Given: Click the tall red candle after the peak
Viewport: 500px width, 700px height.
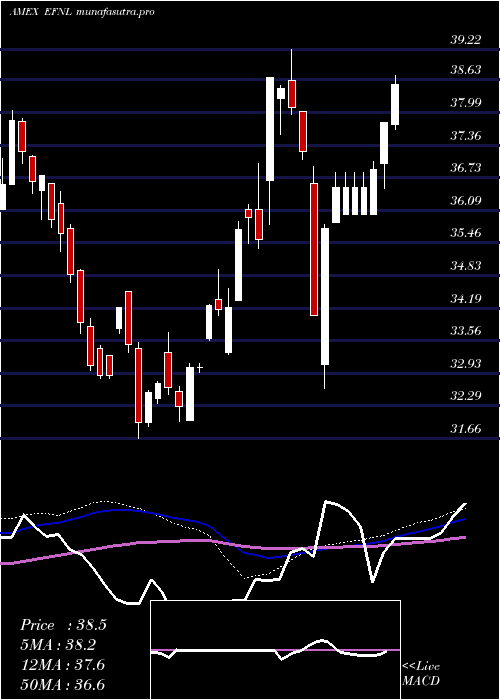Looking at the screenshot, I should (x=314, y=249).
